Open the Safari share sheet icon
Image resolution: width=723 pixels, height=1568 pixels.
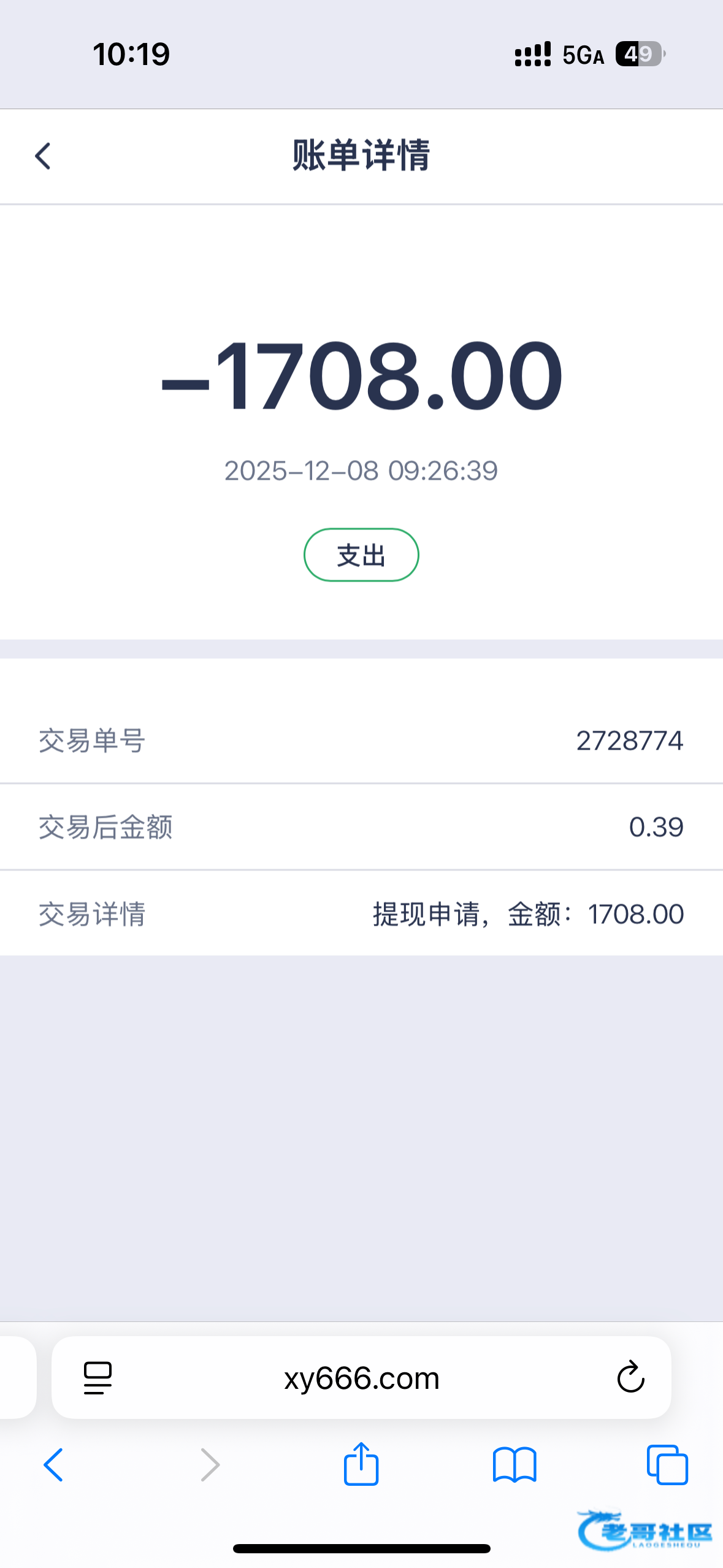click(x=361, y=1464)
